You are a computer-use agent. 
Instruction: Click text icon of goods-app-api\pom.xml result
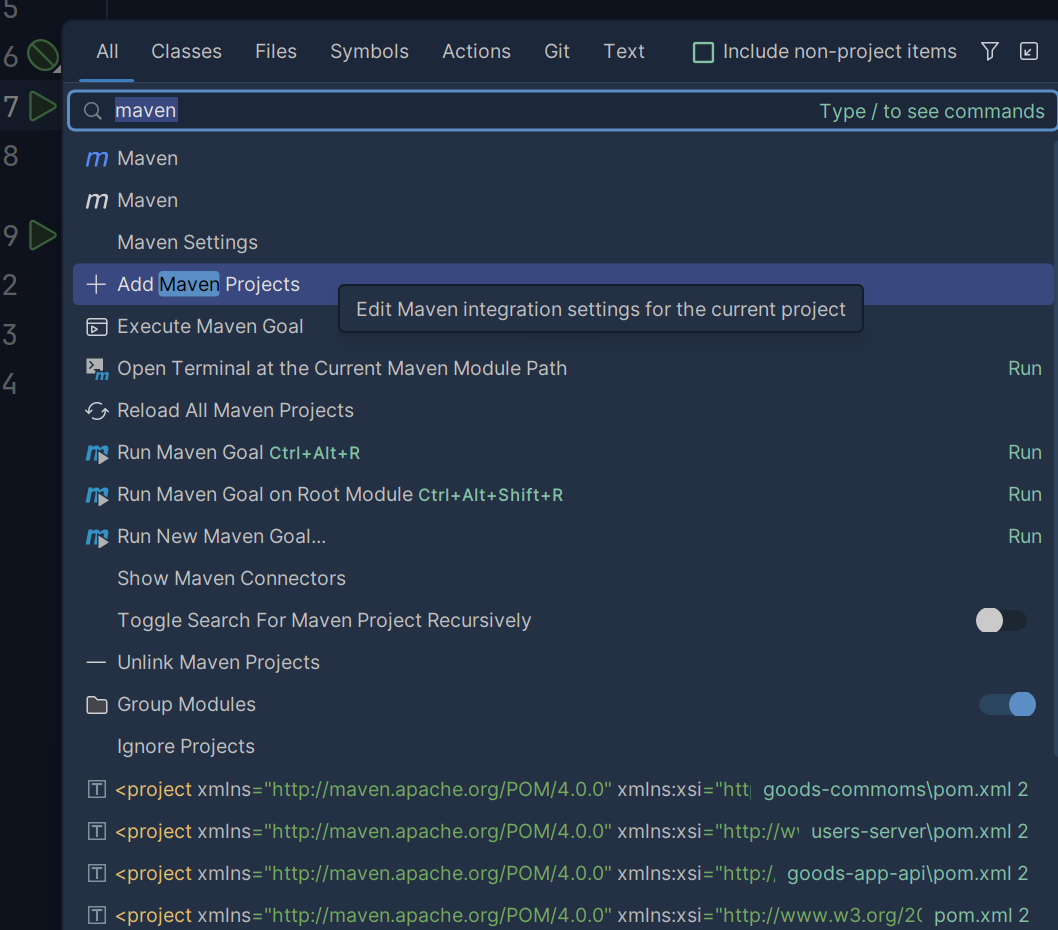click(96, 873)
